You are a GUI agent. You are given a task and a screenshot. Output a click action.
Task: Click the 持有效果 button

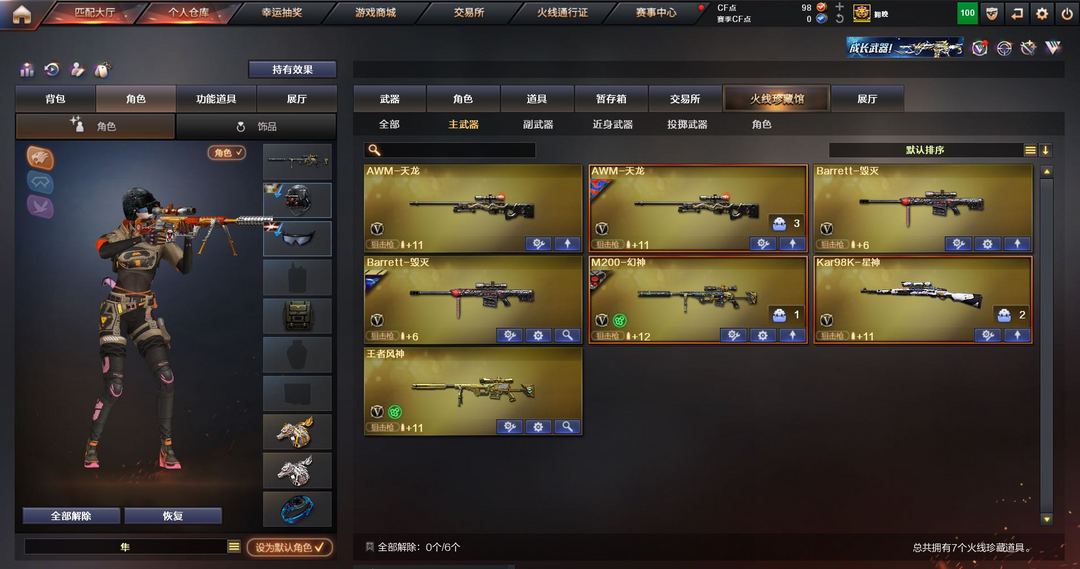(x=293, y=70)
